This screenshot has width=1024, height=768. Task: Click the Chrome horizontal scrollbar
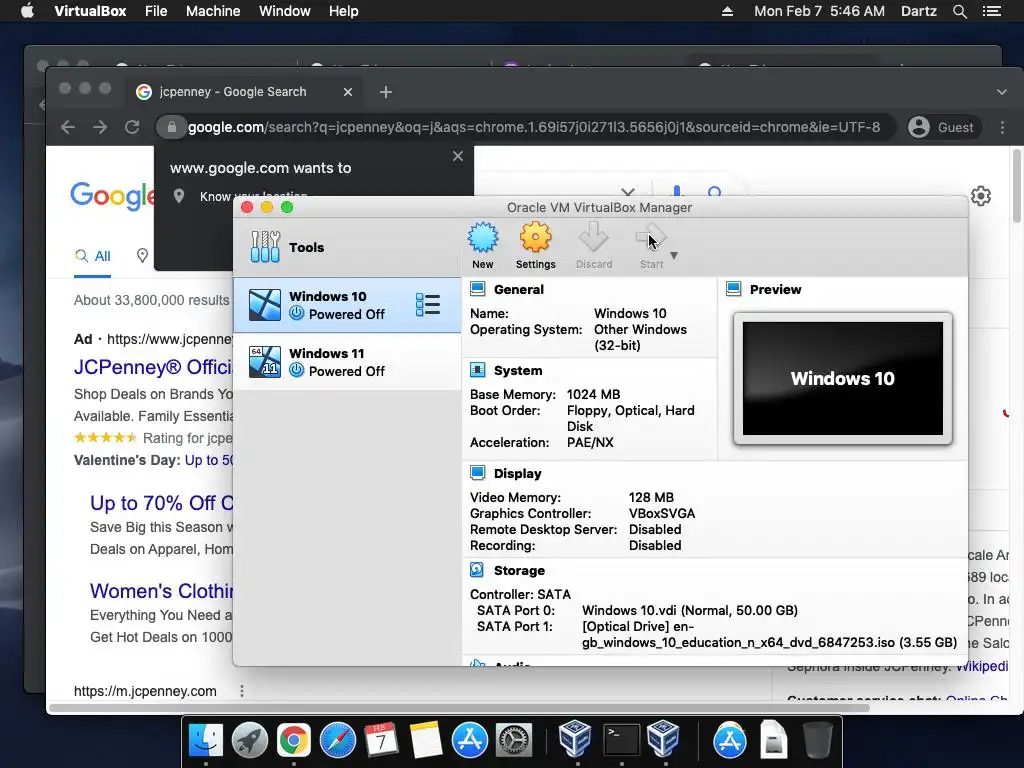[458, 707]
